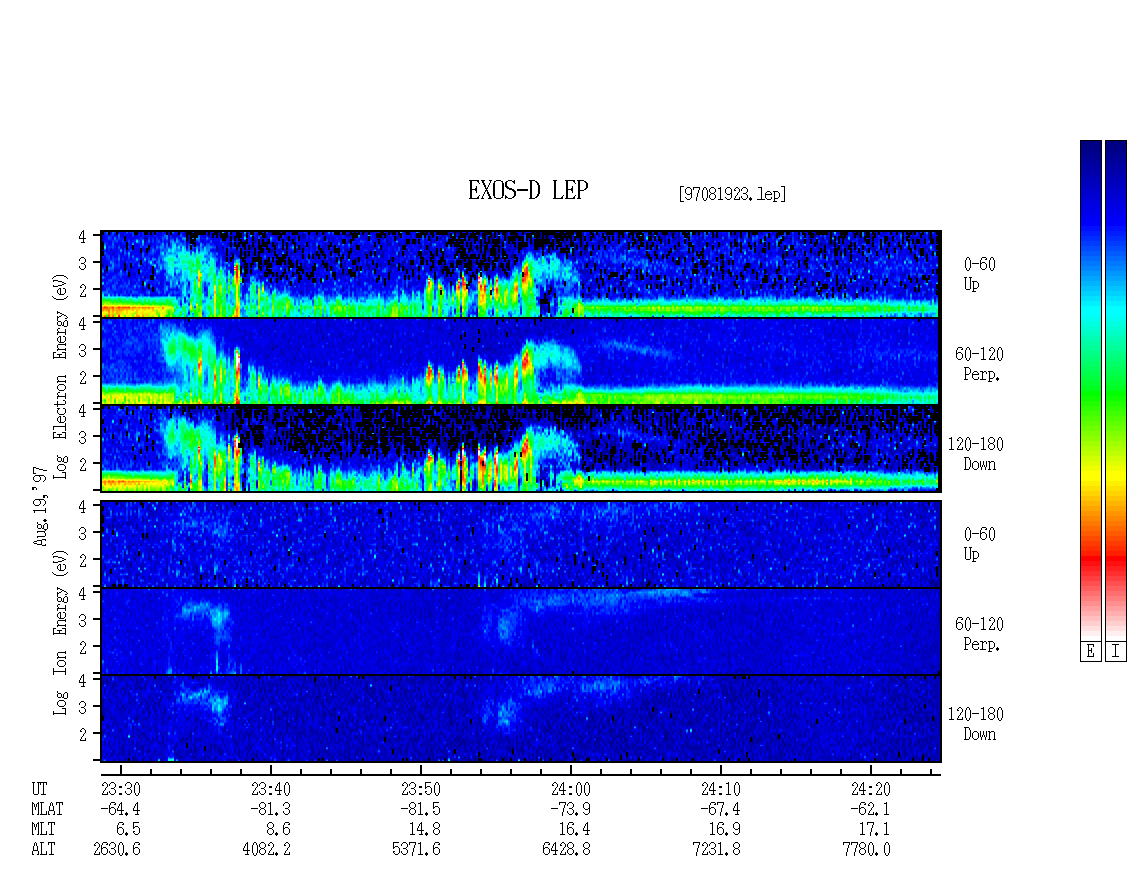
Task: Open the electron 0-60 Up spectrogram panel
Action: 521,274
